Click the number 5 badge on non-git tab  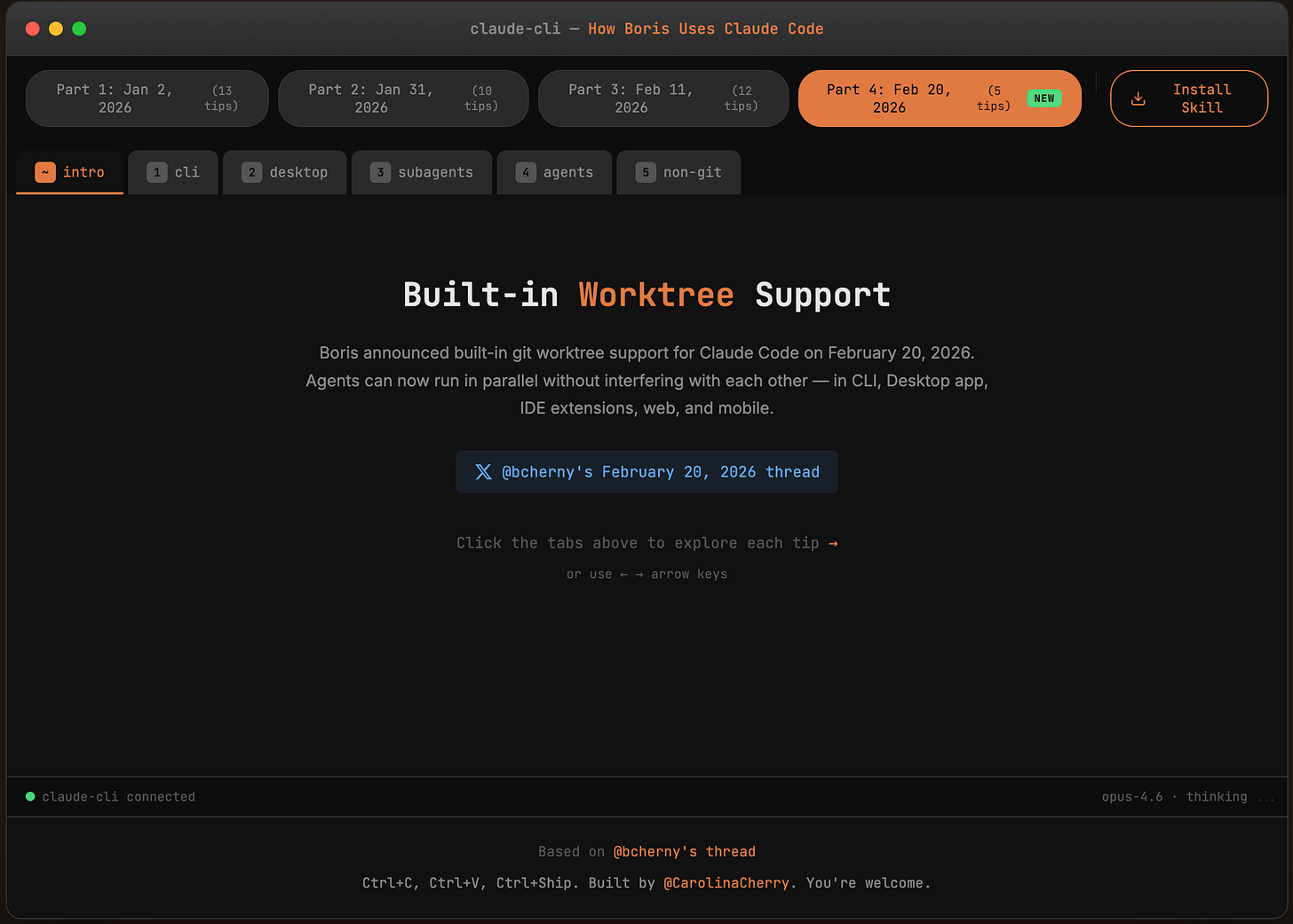point(646,172)
